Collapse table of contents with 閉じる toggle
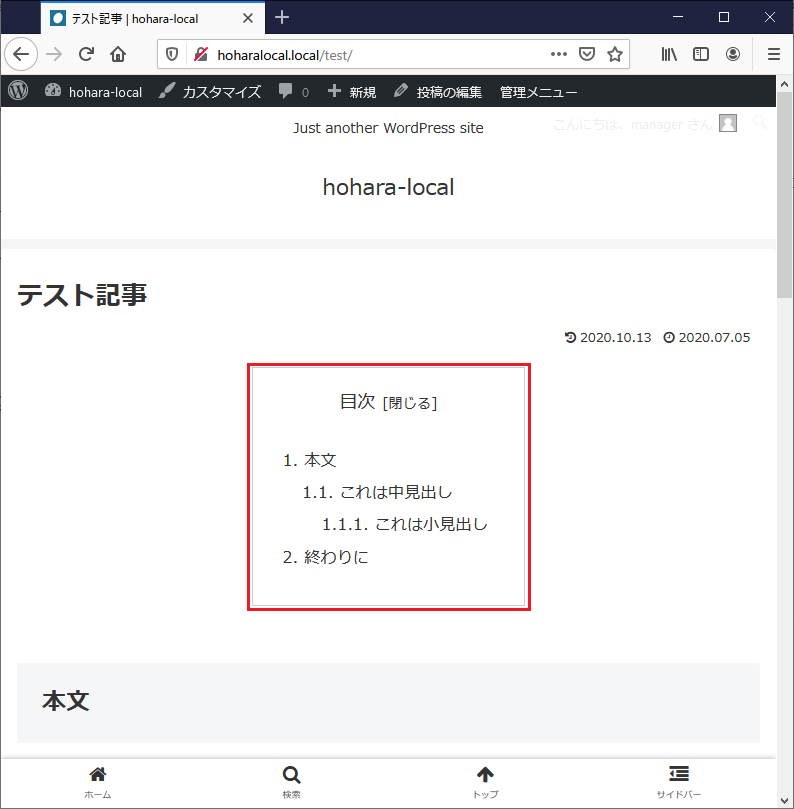The width and height of the screenshot is (794, 809). point(410,403)
